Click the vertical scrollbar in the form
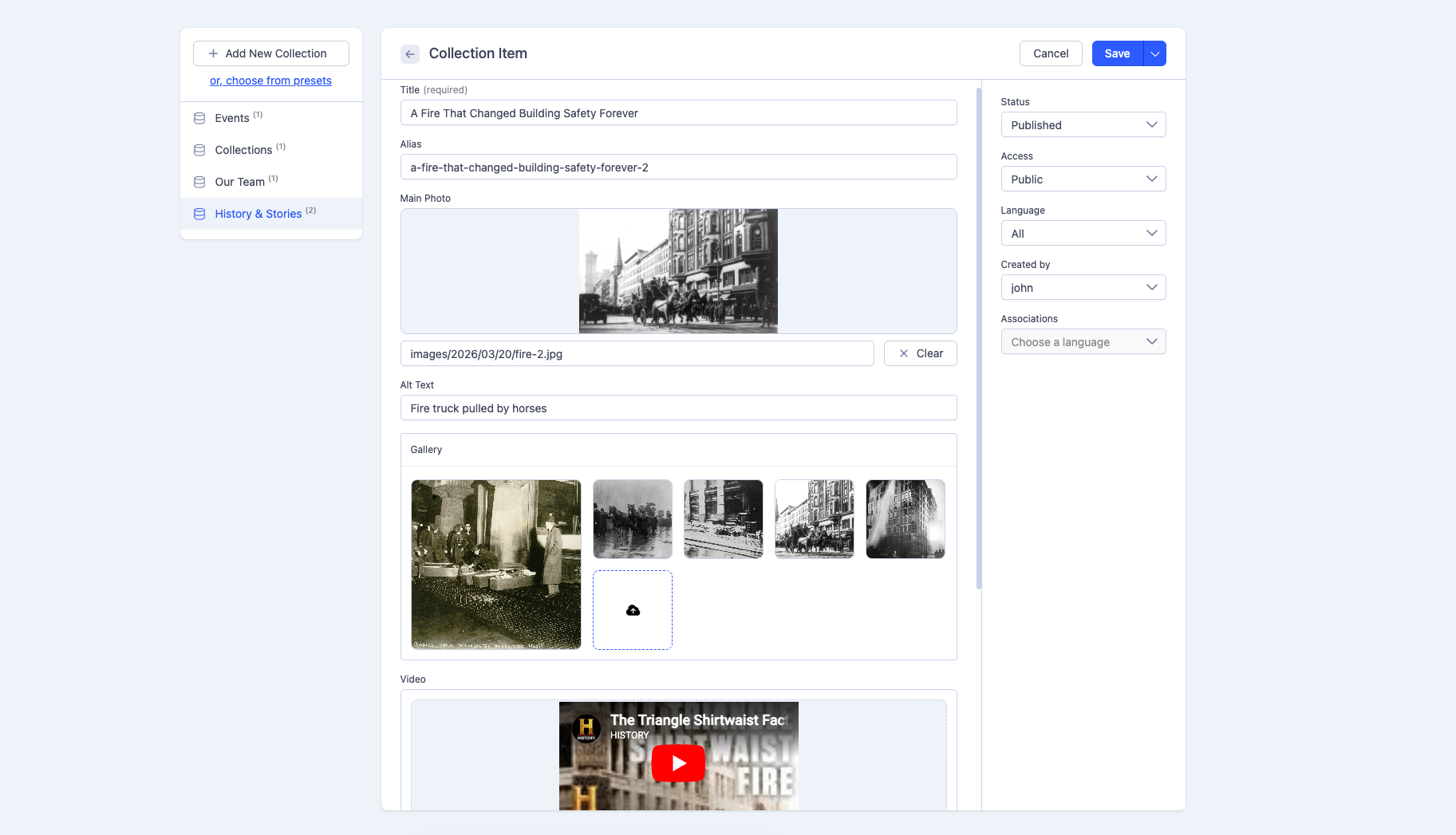This screenshot has height=835, width=1456. 979,339
